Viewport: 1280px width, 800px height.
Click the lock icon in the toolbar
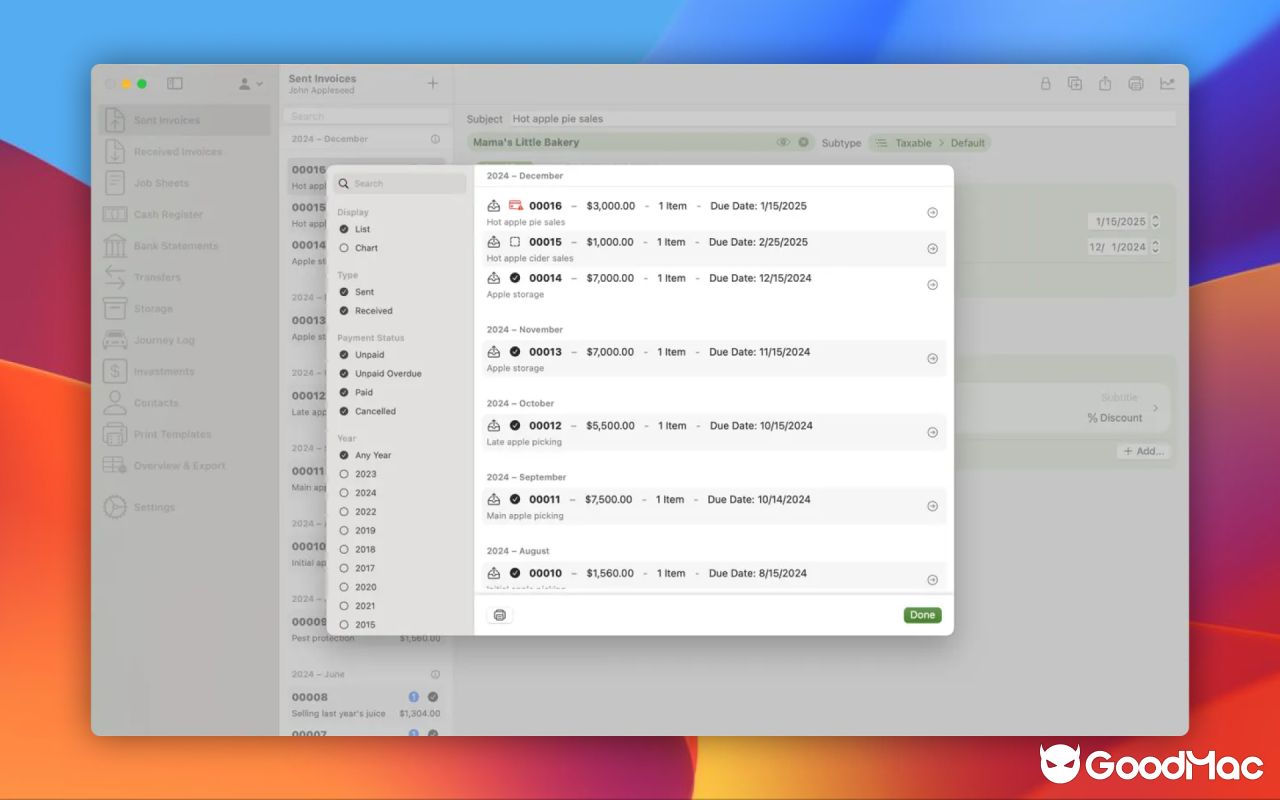click(1045, 84)
